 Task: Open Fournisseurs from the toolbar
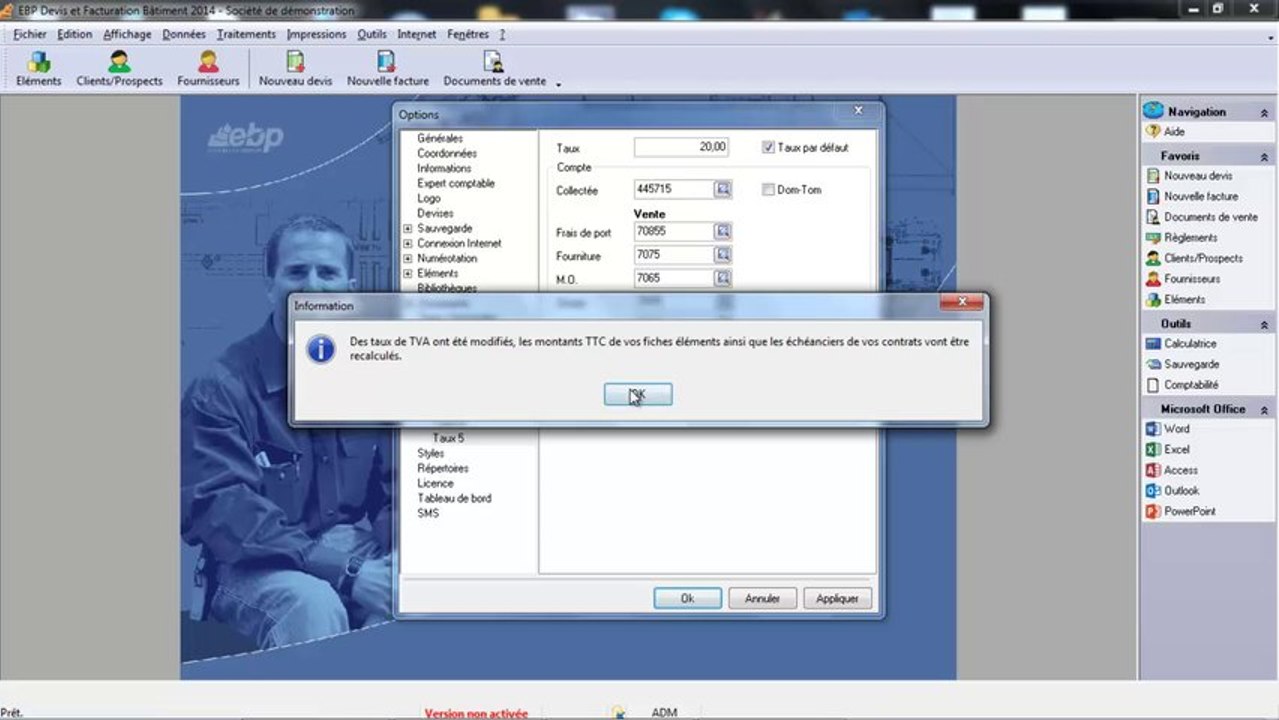coord(208,69)
